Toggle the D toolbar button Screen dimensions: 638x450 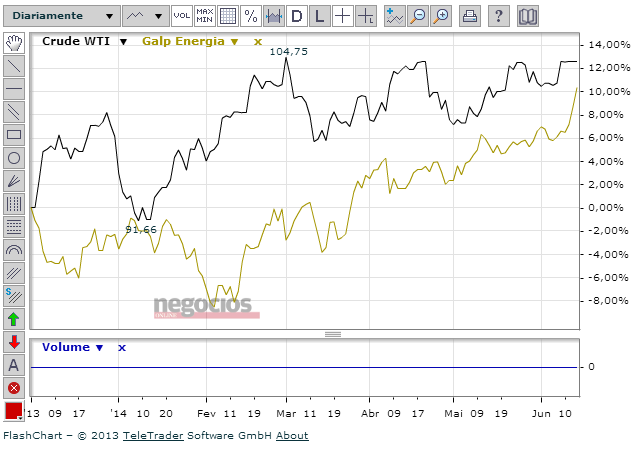tap(297, 16)
